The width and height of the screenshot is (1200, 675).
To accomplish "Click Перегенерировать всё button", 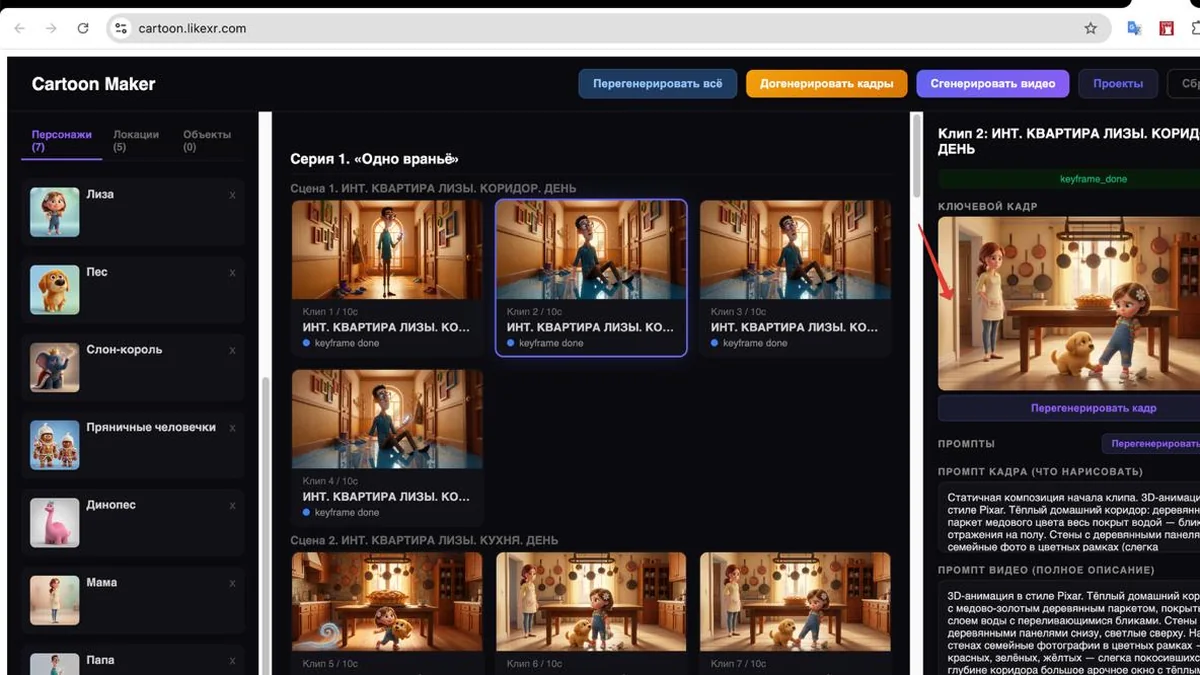I will (657, 84).
